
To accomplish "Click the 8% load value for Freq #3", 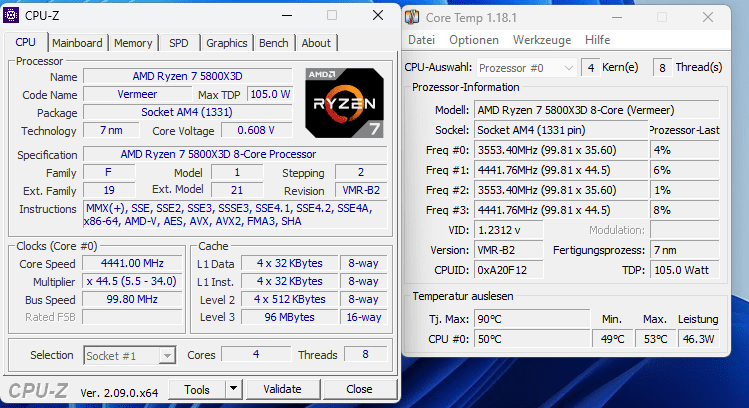I will pos(685,211).
